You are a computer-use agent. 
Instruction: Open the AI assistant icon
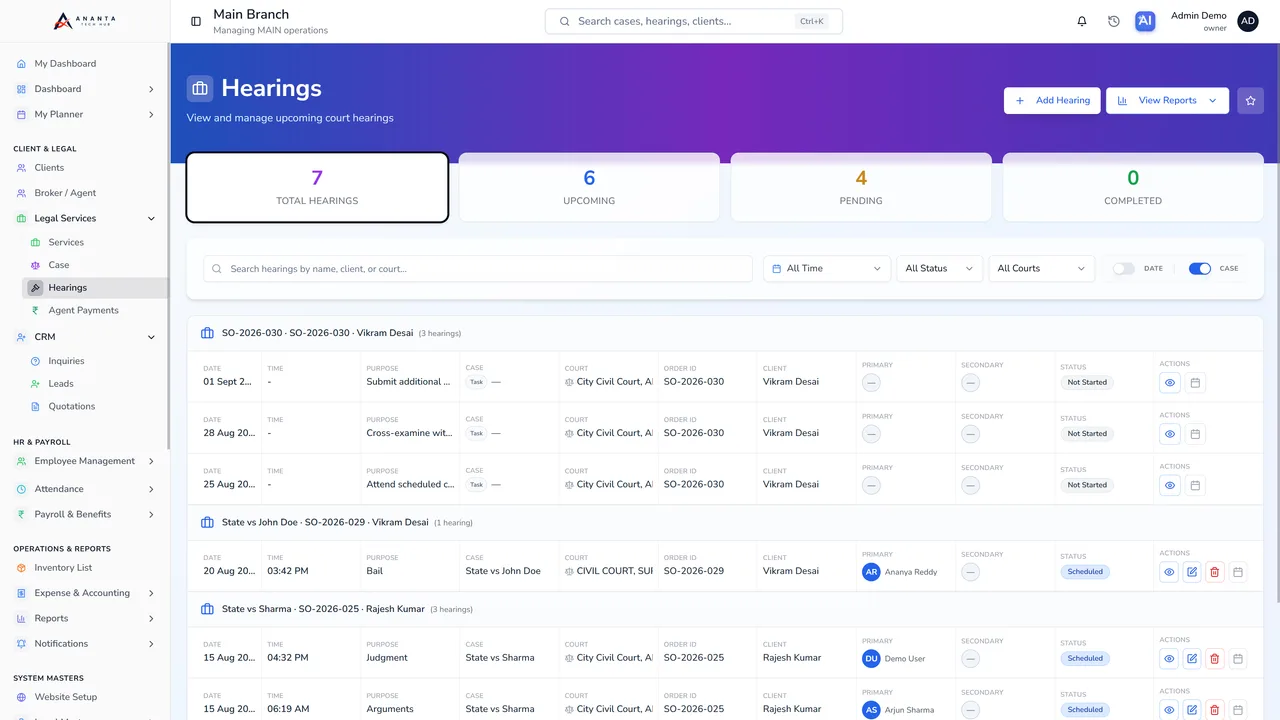pos(1146,21)
